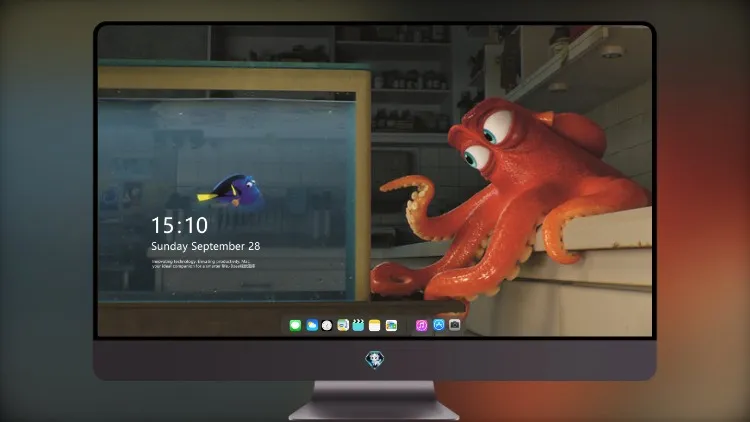This screenshot has width=750, height=422.
Task: Open the yellow Notes app in dock
Action: click(x=375, y=325)
